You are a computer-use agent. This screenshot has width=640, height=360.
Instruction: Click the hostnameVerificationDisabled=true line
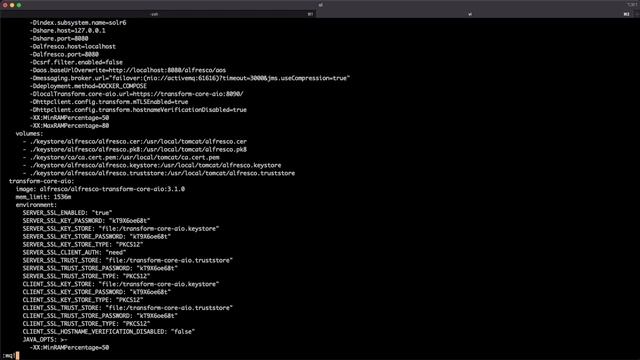(x=138, y=110)
